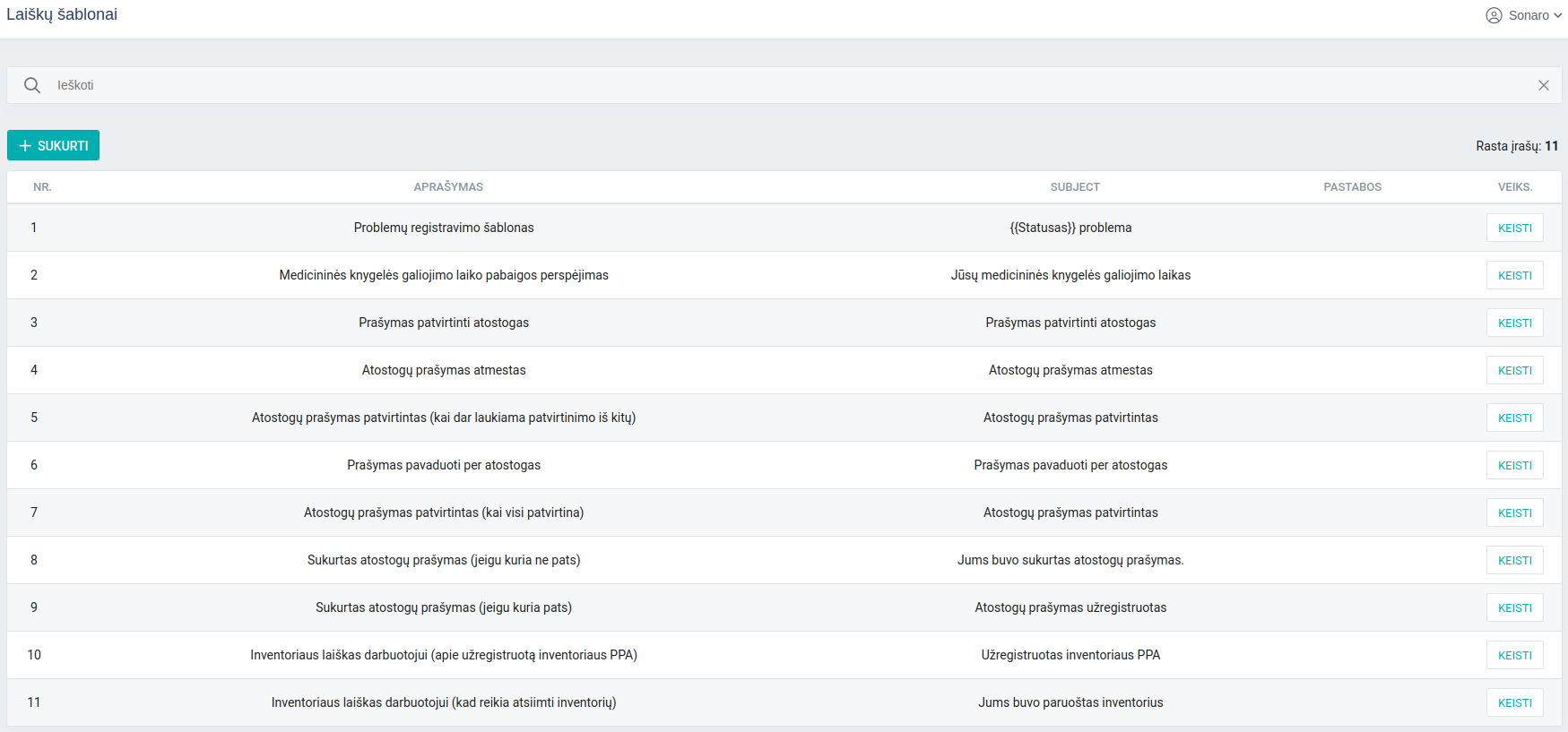The image size is (1568, 732).
Task: Click the search magnifier icon
Action: 32,85
